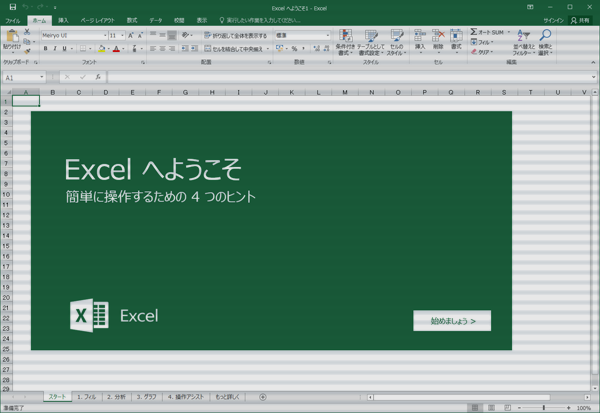The height and width of the screenshot is (413, 600).
Task: Open 並べ替えとフィルター sort and filter
Action: tap(523, 42)
